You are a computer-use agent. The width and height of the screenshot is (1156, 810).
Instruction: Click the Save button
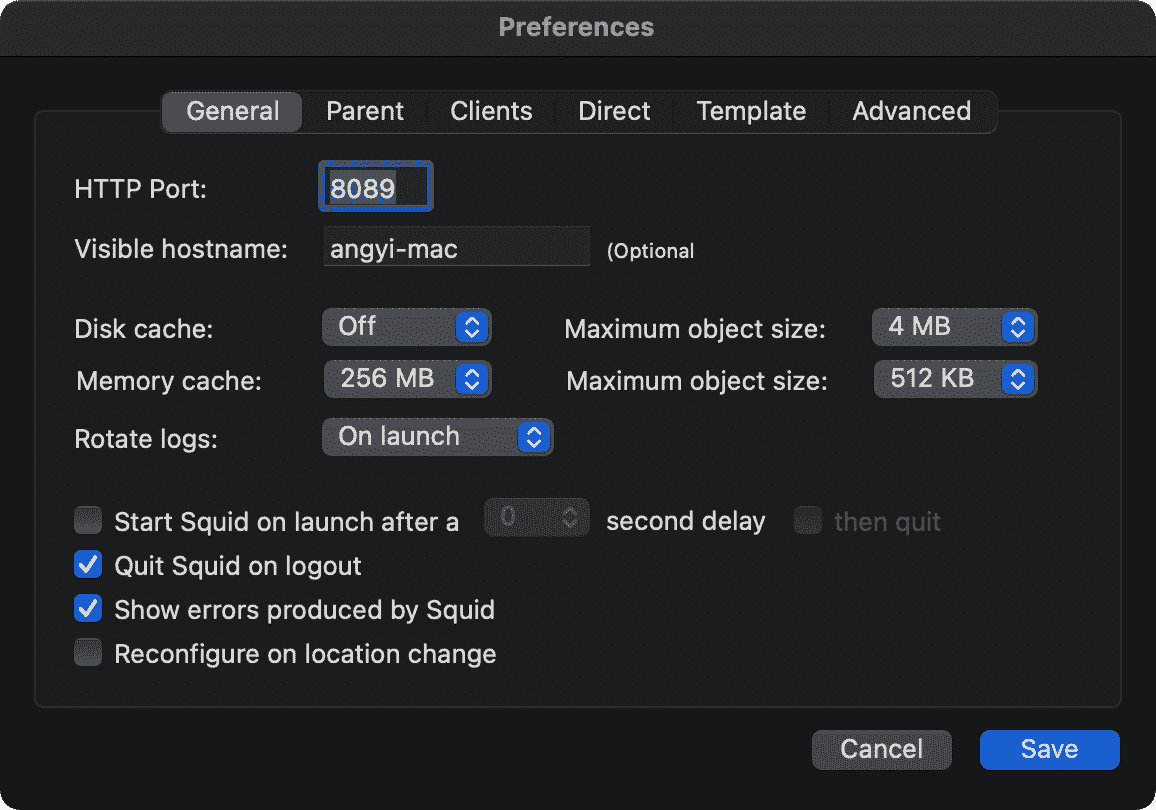(x=1049, y=749)
